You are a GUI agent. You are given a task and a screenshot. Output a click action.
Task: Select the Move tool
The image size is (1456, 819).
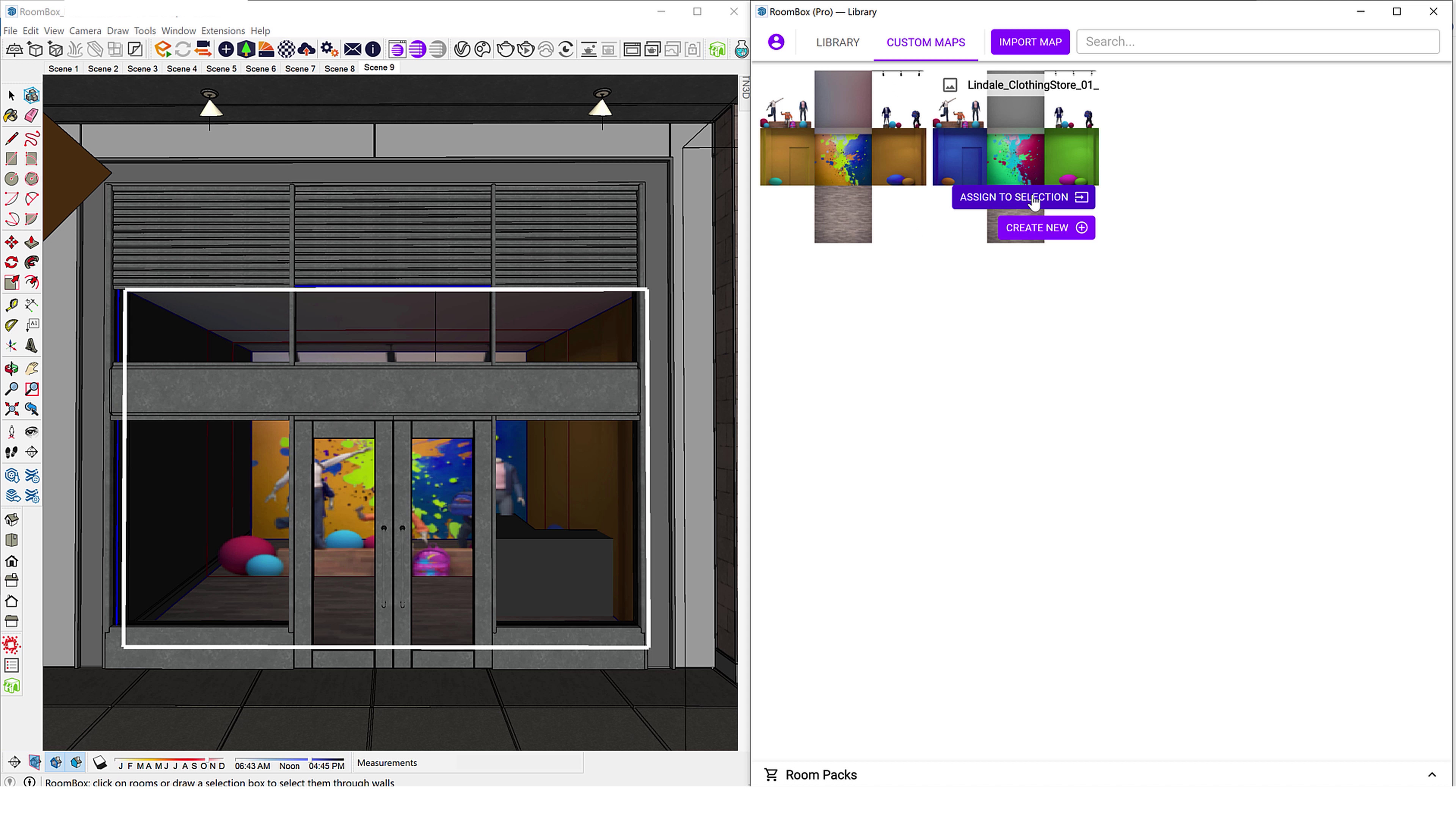11,243
